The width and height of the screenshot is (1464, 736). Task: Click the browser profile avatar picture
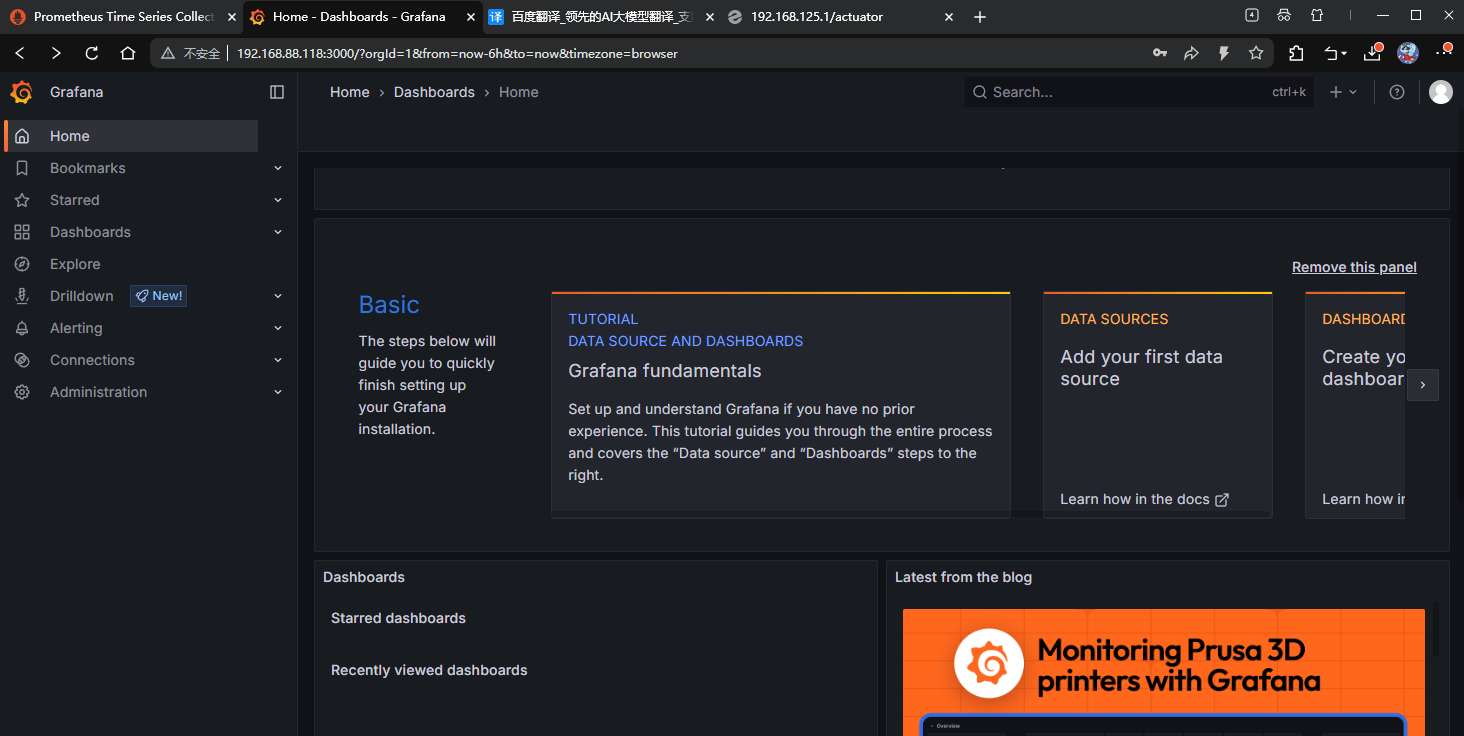tap(1408, 53)
